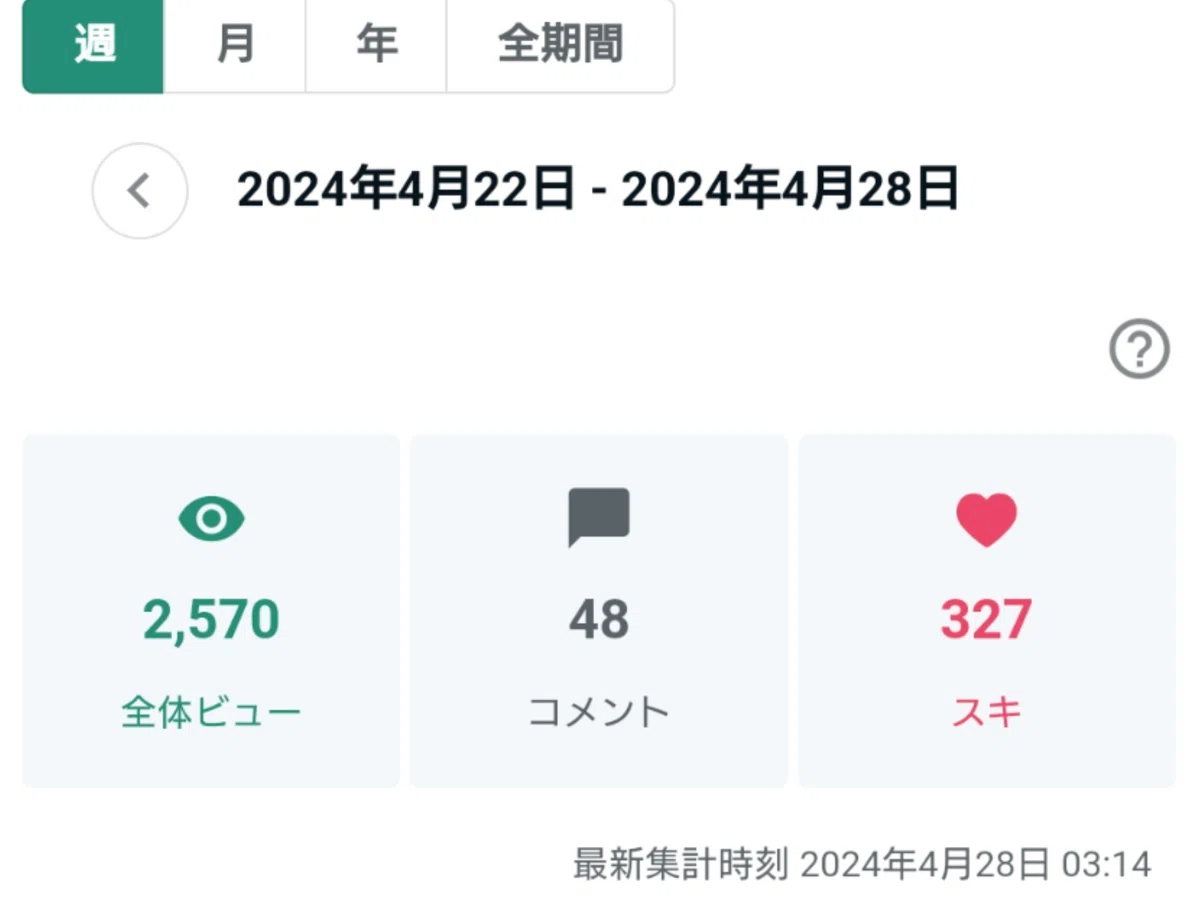
Task: Click the スキ label text
Action: tap(986, 713)
